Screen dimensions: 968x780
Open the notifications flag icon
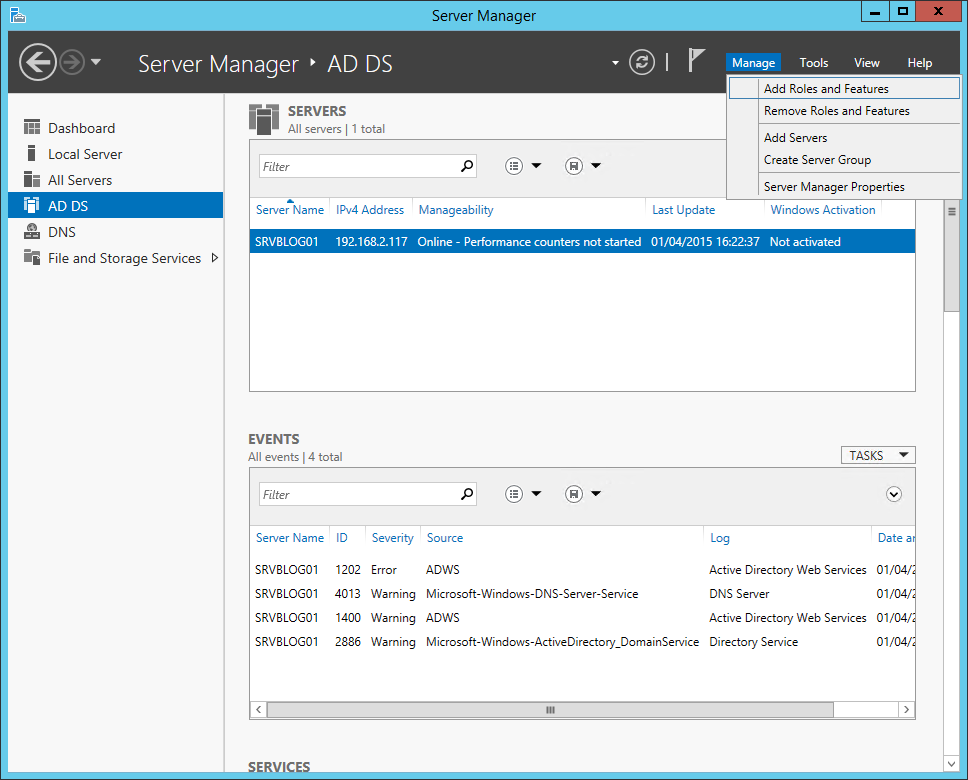click(x=697, y=61)
